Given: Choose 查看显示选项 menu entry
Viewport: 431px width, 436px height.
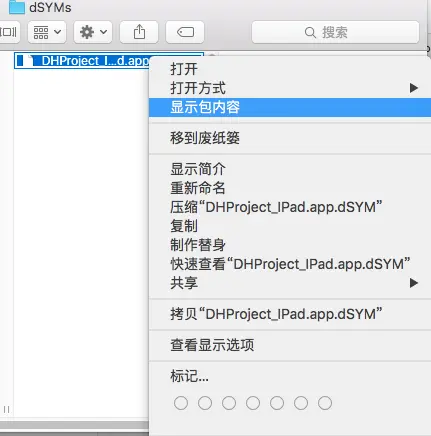Looking at the screenshot, I should coord(290,345).
